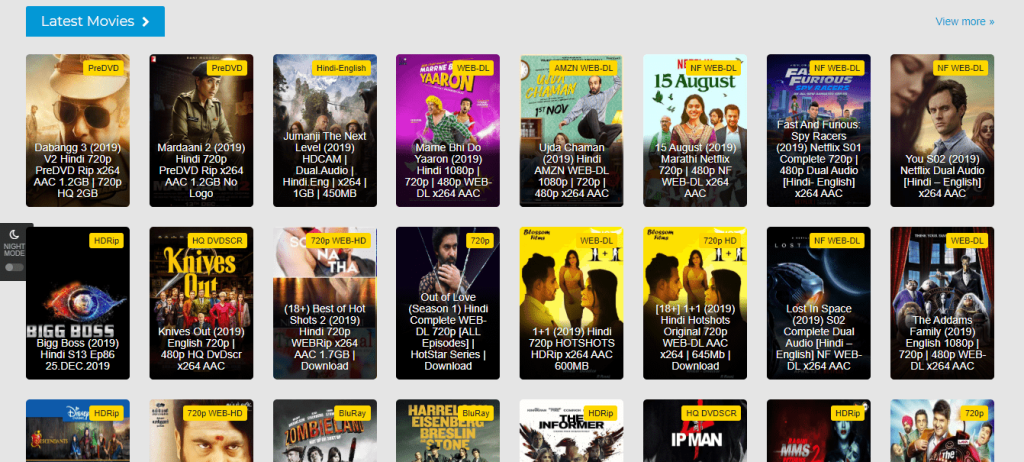Click the Marne Bhi Do Yaaron poster
Screen dimensions: 1024x462
448,130
